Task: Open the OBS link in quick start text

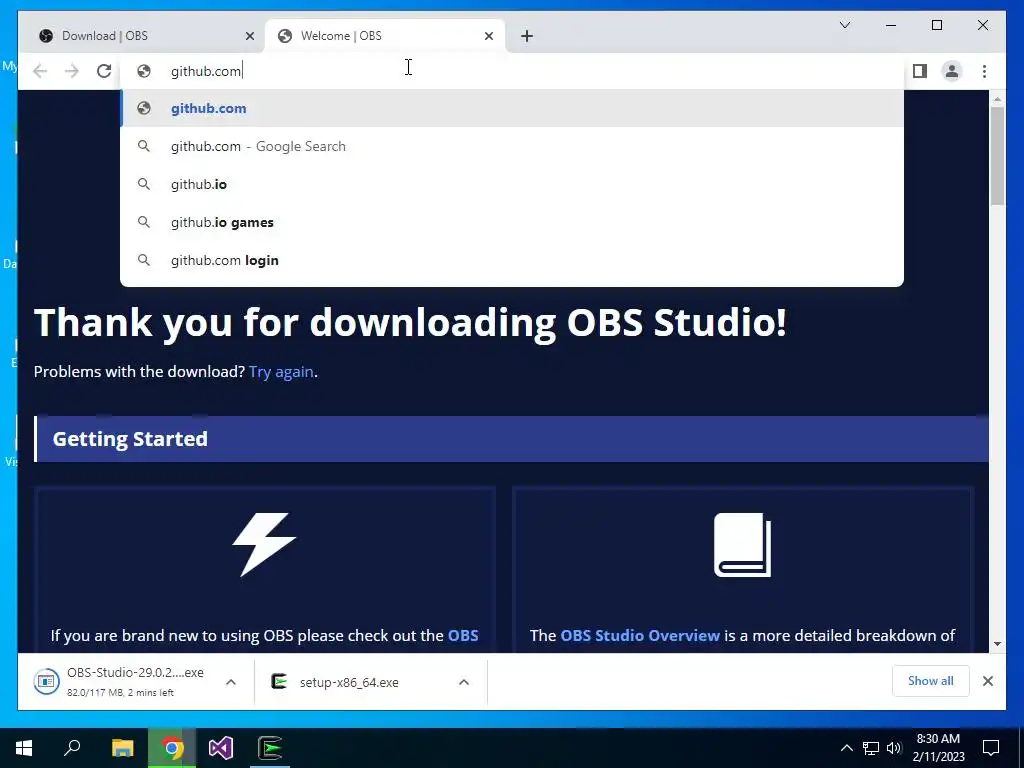Action: point(463,635)
